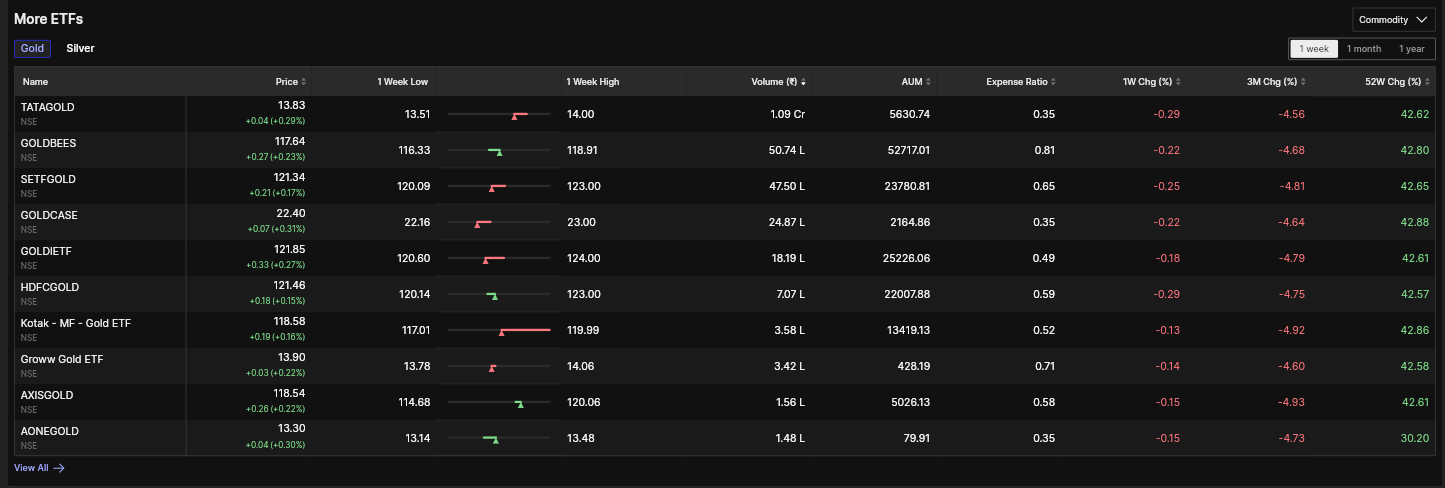Open the Commodity dropdown
This screenshot has height=488, width=1445.
pyautogui.click(x=1394, y=20)
